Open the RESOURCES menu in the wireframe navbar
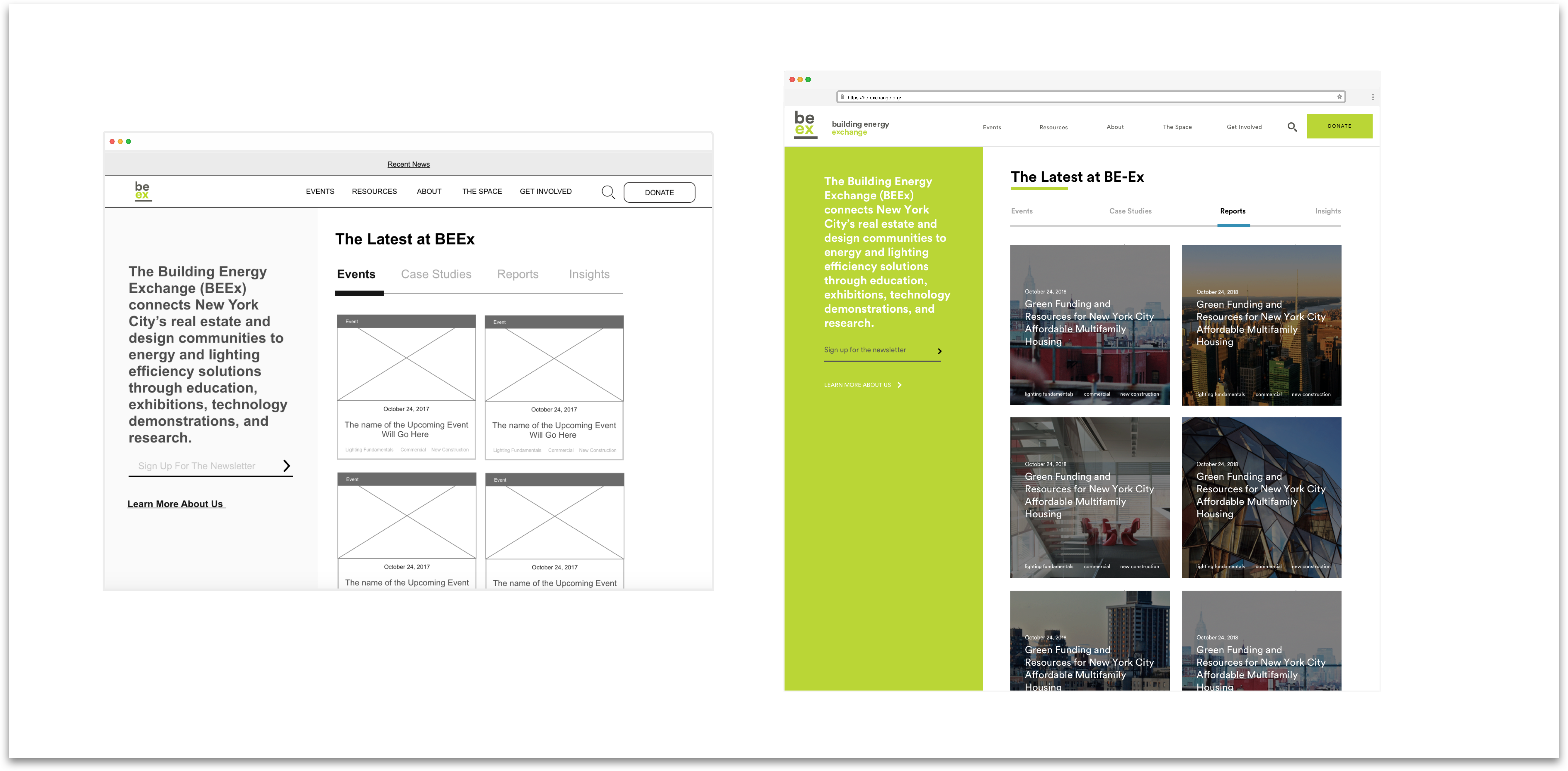The width and height of the screenshot is (1568, 771). click(374, 192)
